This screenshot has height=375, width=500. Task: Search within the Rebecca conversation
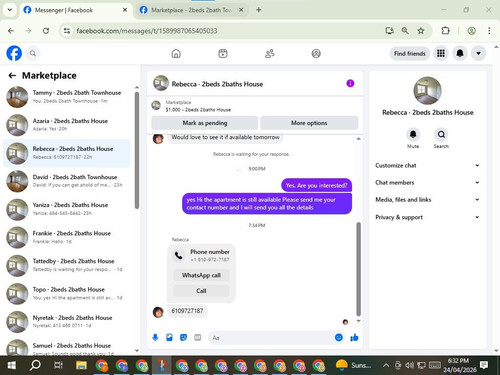pyautogui.click(x=441, y=135)
